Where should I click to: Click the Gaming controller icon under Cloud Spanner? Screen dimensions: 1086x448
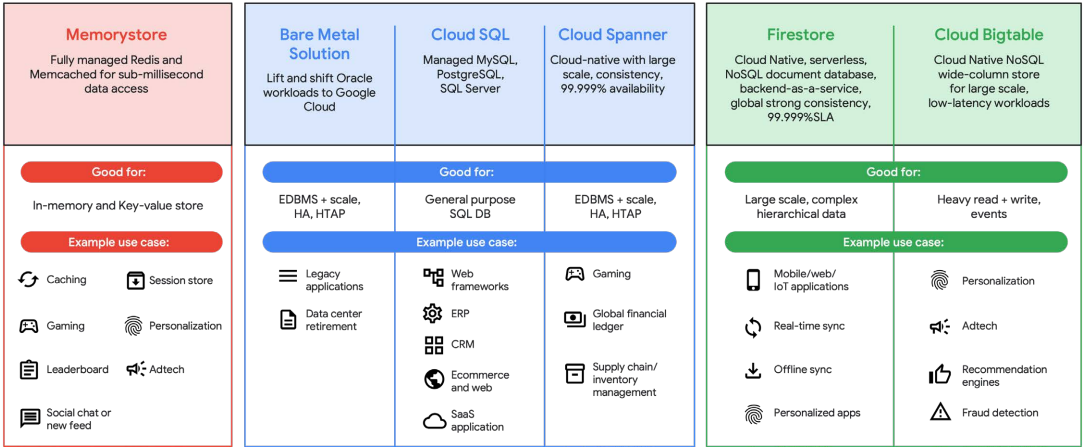tap(575, 274)
